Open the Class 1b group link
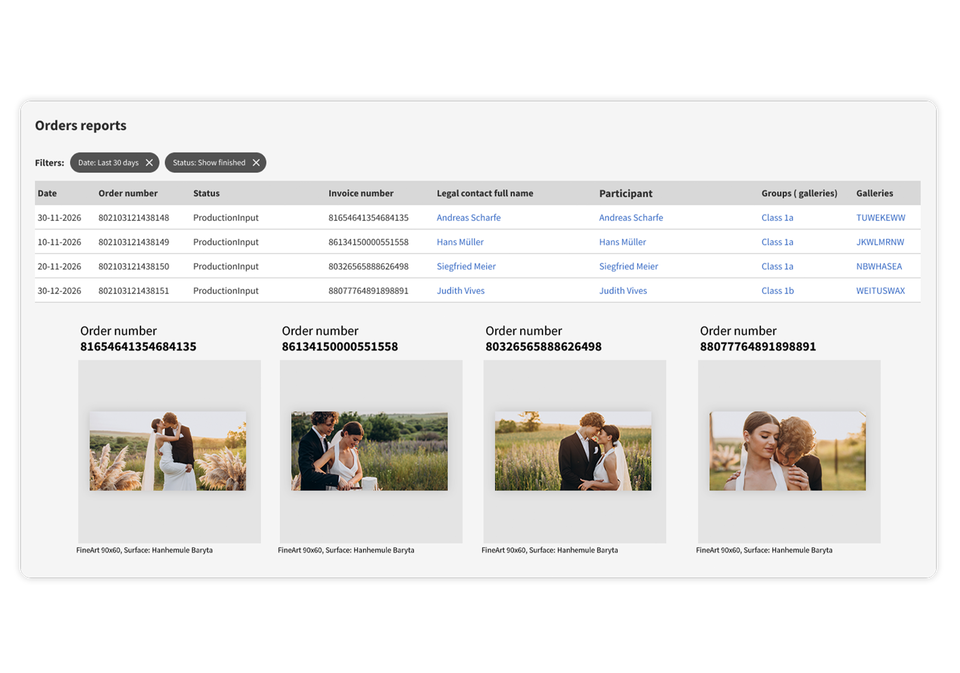 tap(778, 291)
